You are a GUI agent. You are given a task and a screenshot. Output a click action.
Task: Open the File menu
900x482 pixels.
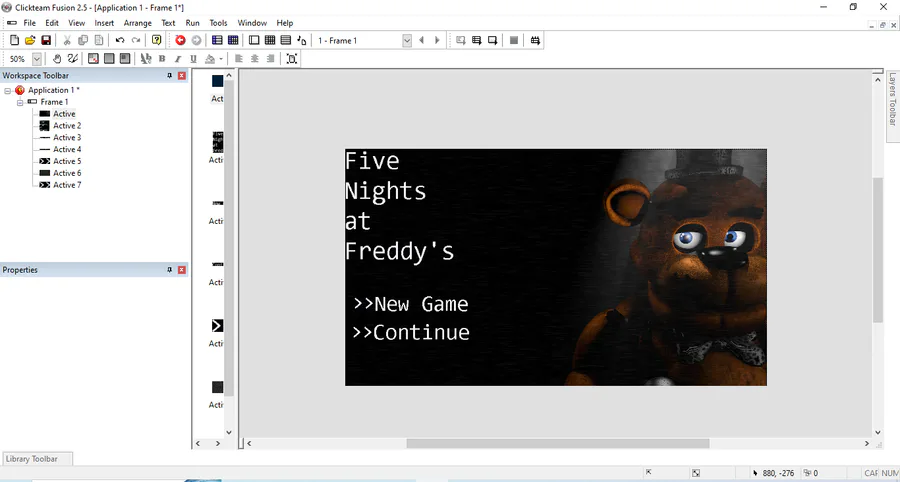(x=29, y=23)
